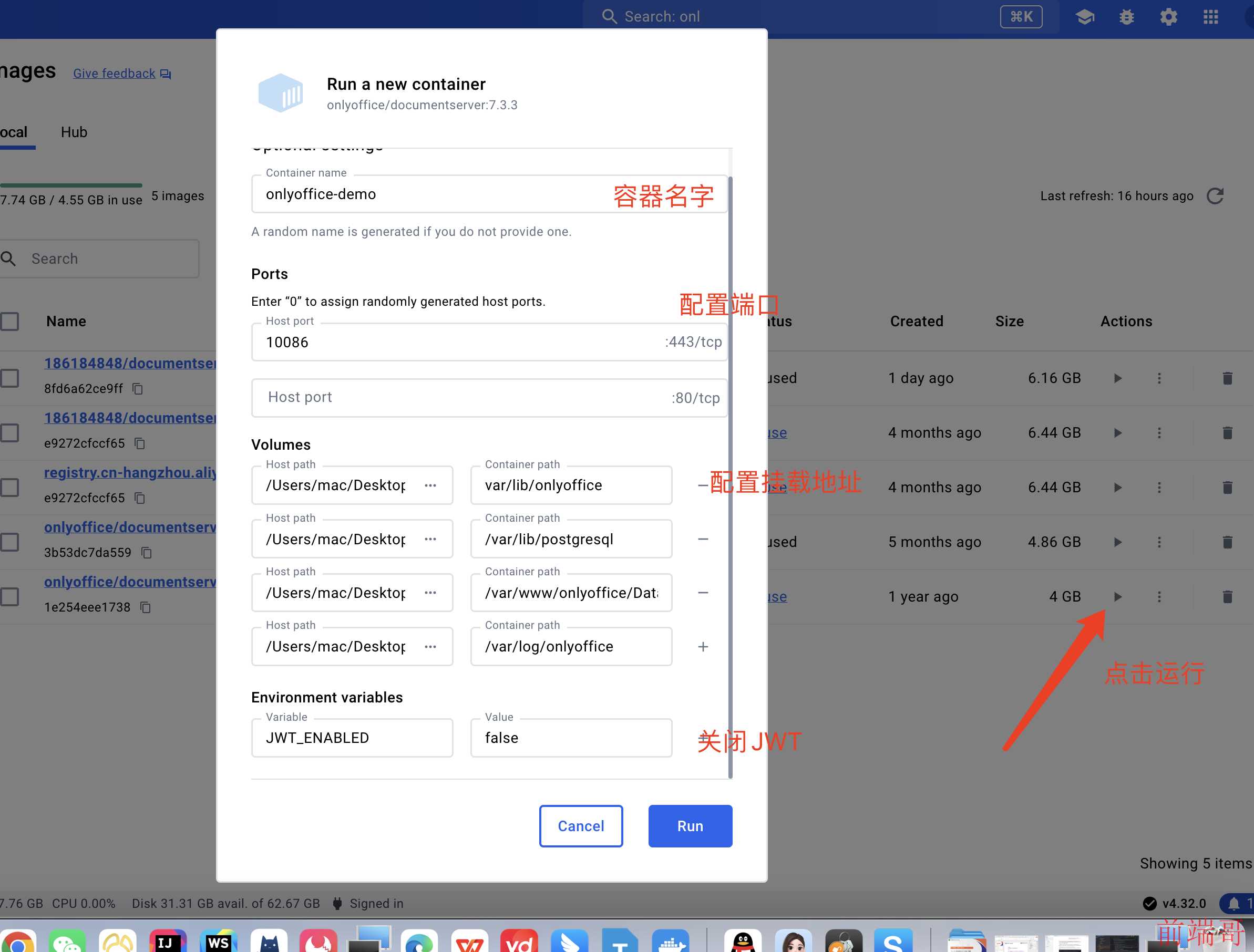Browse host path for /var/www/onlyoffice/Data volume
The image size is (1254, 952).
430,593
